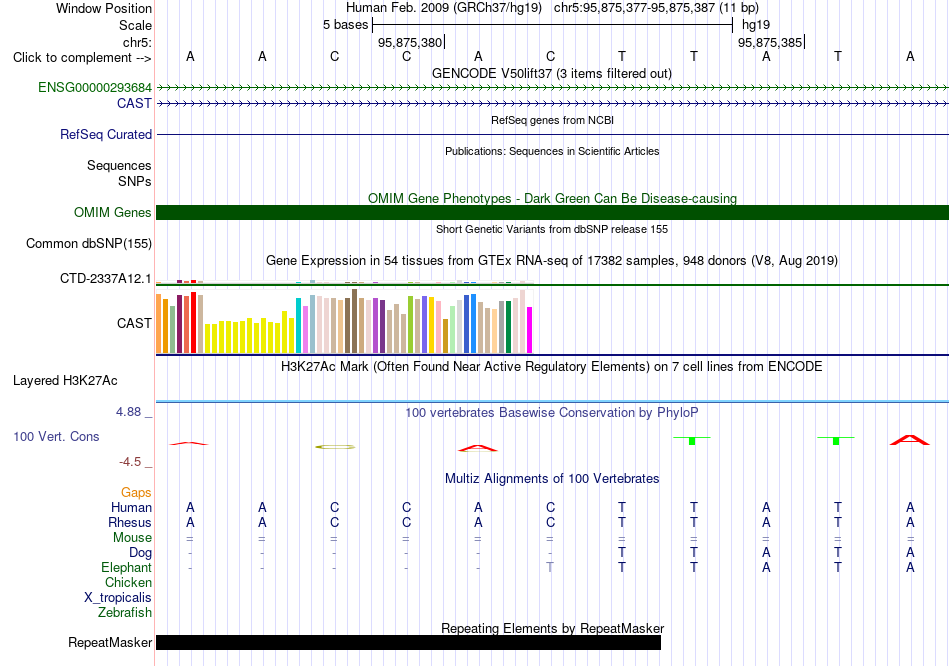Click the olive C conservation logo
This screenshot has height=666, width=950.
(x=335, y=447)
